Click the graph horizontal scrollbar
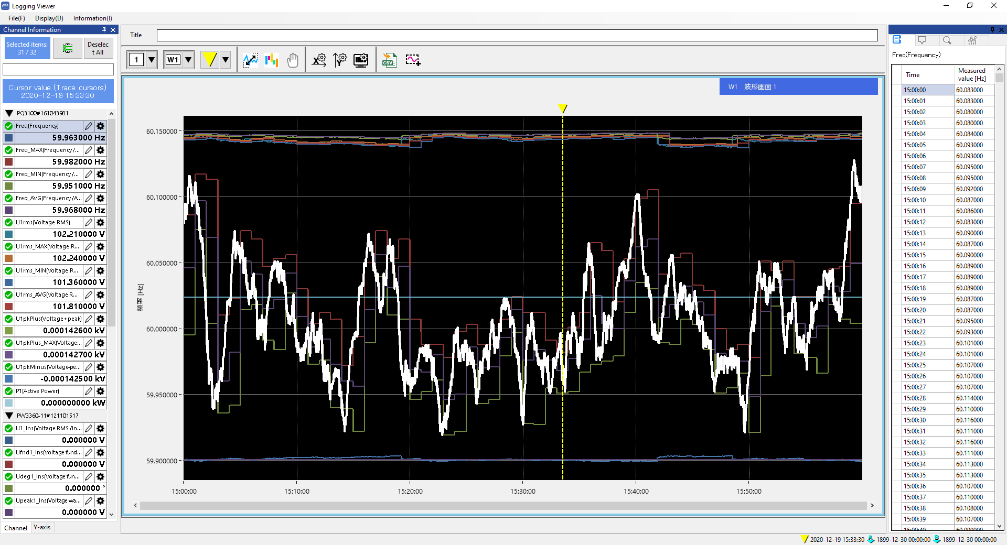The image size is (1007, 545). 503,505
